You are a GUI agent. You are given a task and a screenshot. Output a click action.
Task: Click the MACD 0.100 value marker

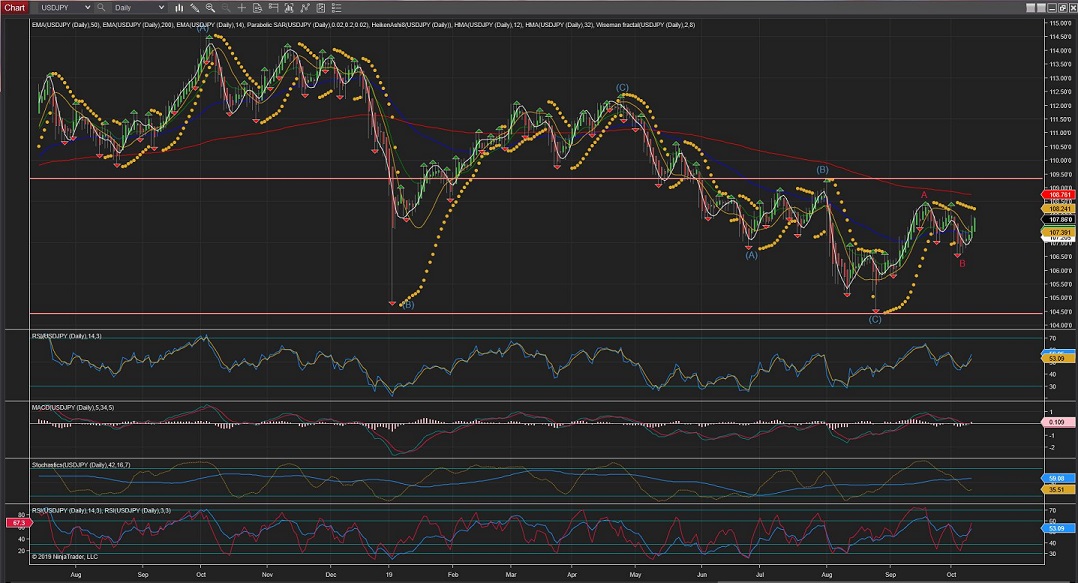tap(1059, 422)
